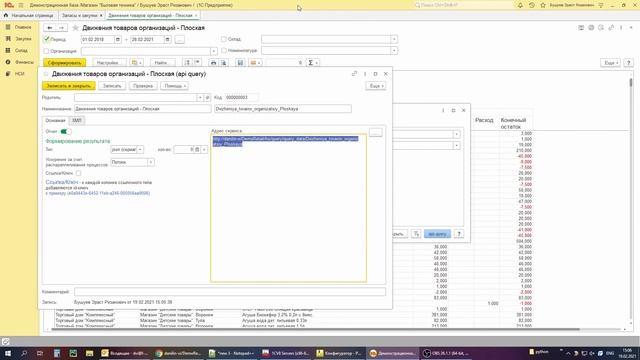Toggle the Организация checkbox
Image resolution: width=640 pixels, height=360 pixels.
tap(47, 51)
